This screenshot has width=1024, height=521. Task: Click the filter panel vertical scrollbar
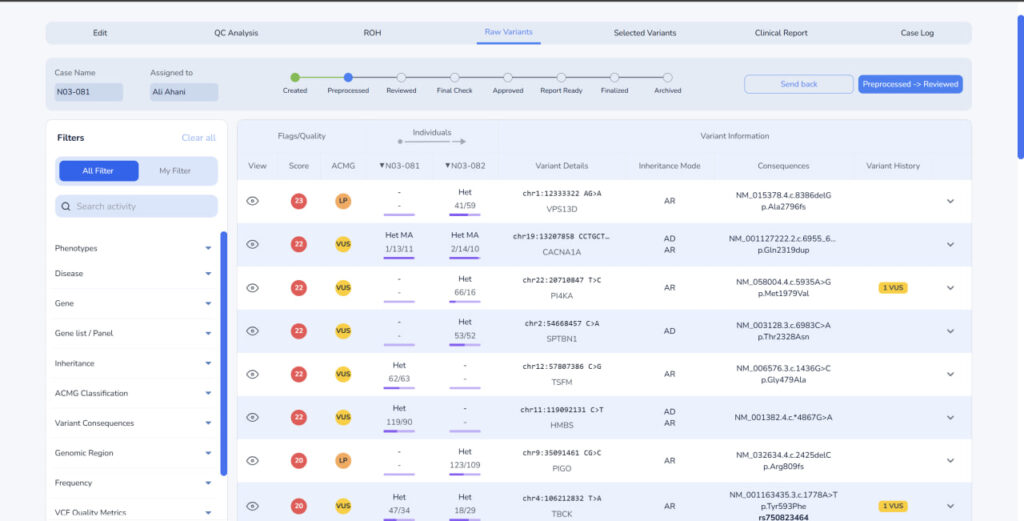(223, 353)
